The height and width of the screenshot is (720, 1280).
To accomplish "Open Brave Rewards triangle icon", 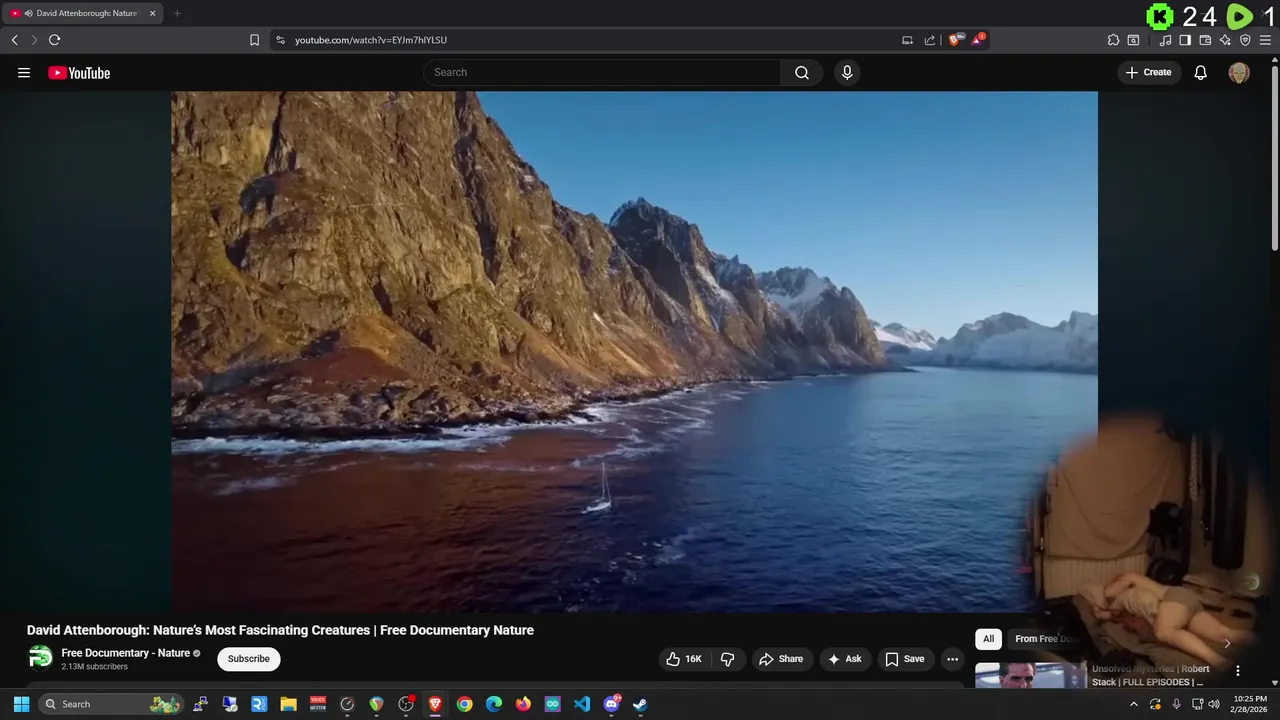I will pos(977,40).
